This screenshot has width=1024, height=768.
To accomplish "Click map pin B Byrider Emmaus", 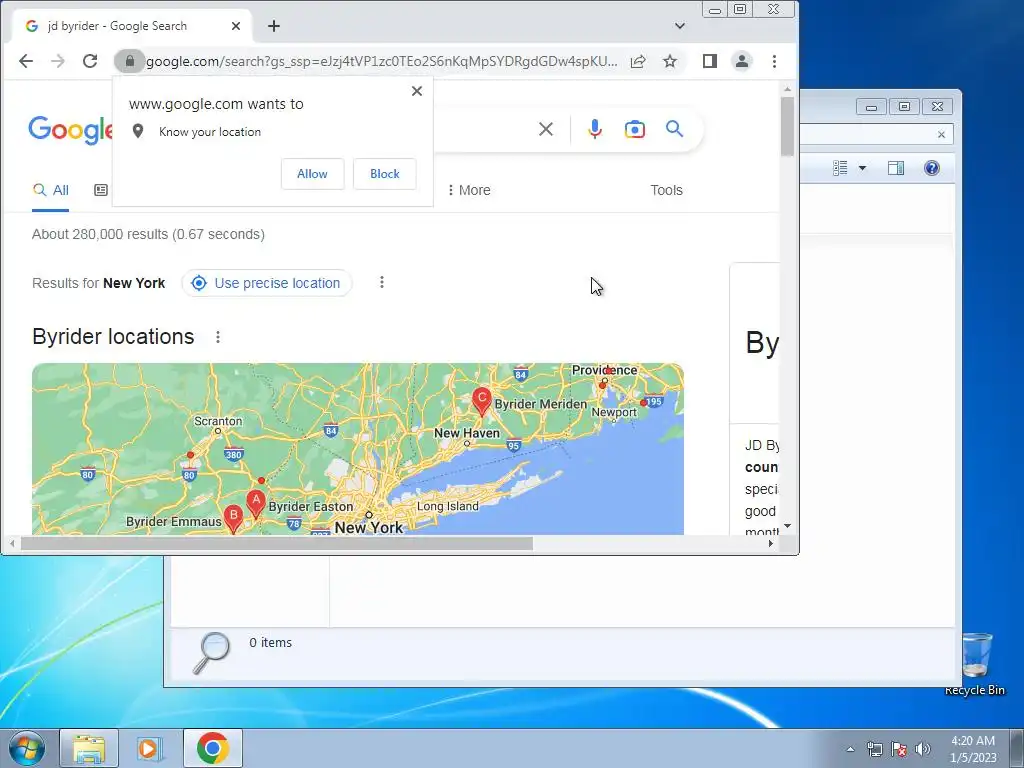I will tap(233, 519).
